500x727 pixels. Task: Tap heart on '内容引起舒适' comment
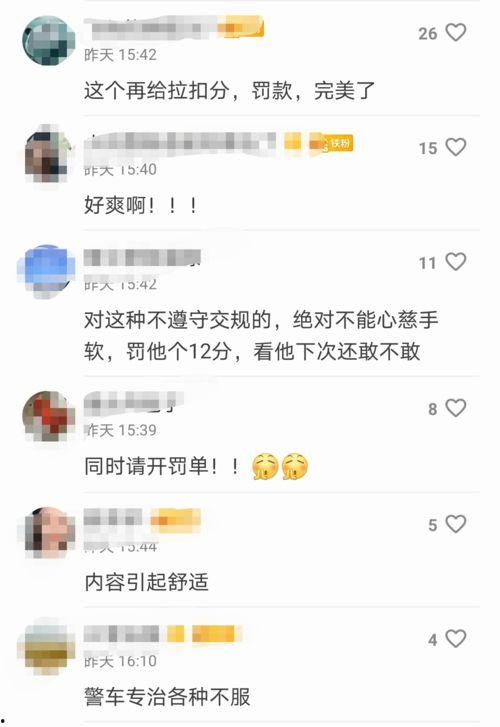tap(455, 524)
